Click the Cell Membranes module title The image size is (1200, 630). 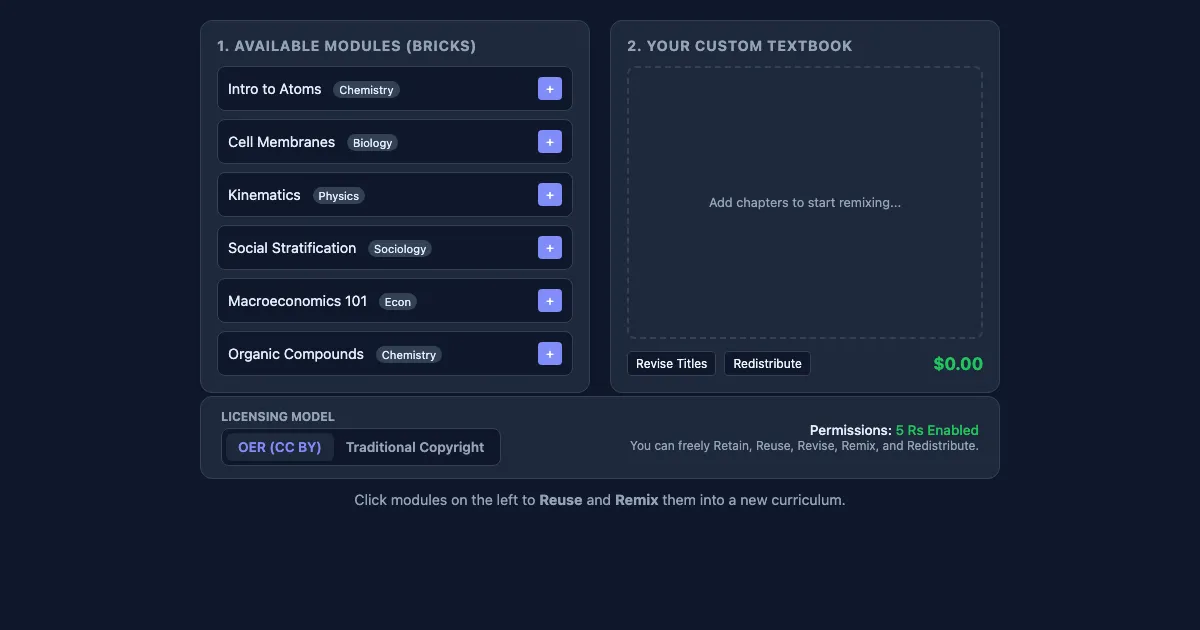pyautogui.click(x=282, y=142)
